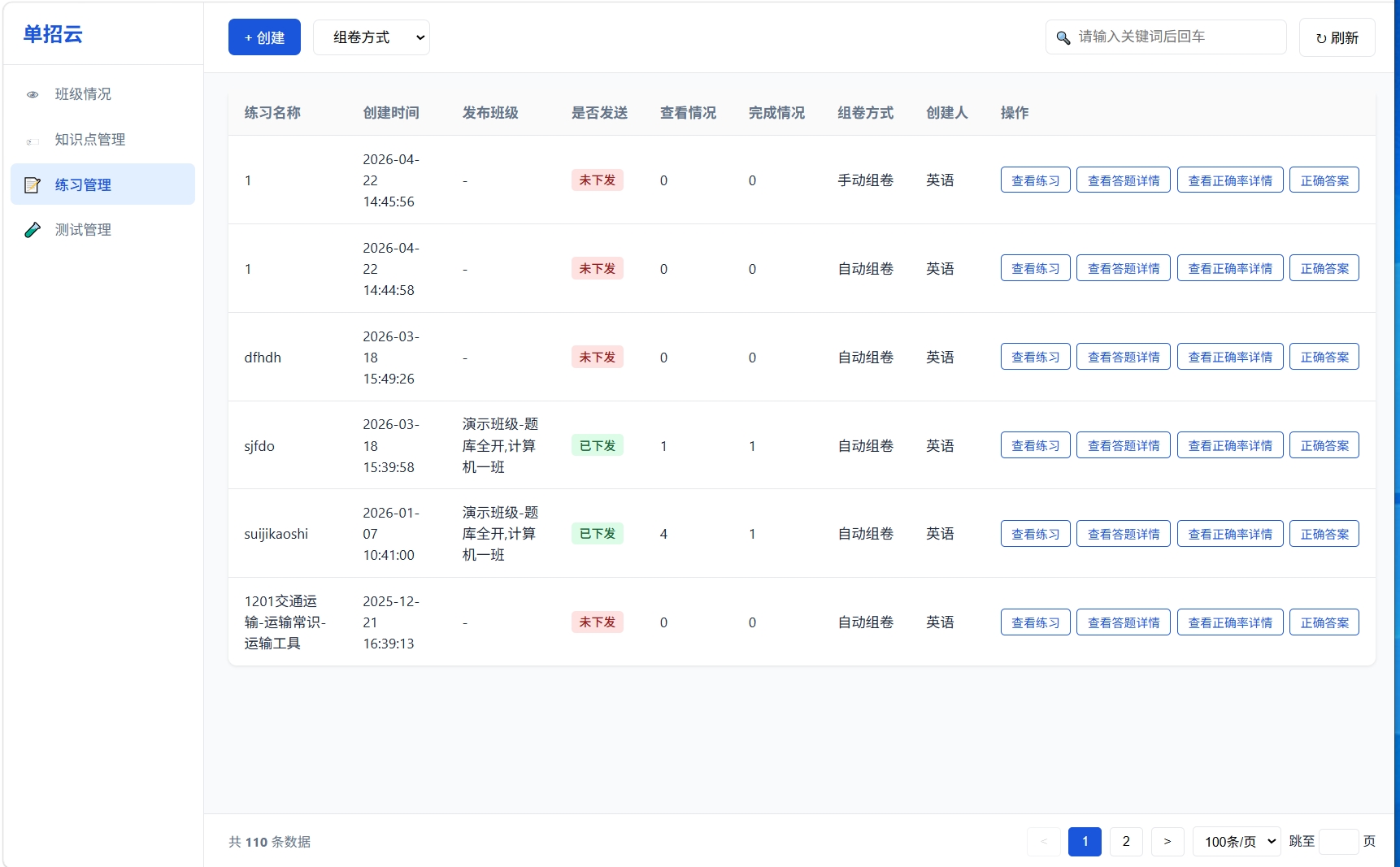Focus the keyword search input field

[1166, 37]
